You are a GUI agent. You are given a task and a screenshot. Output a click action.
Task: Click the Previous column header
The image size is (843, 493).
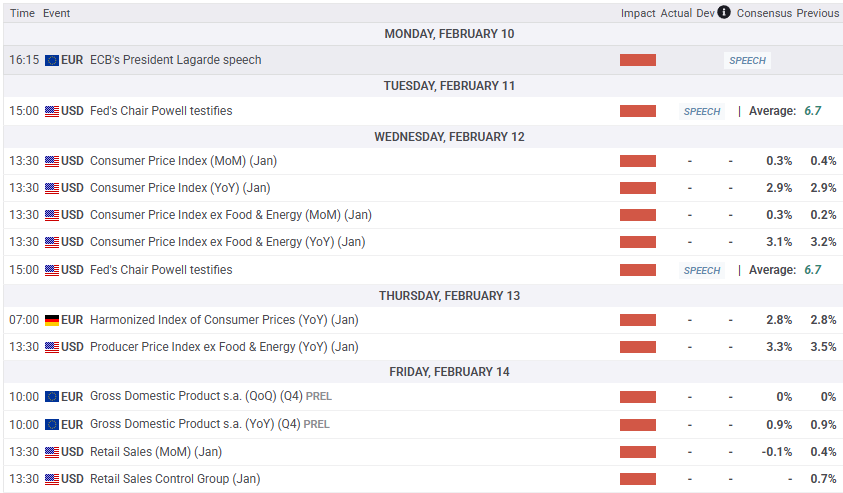pos(818,13)
